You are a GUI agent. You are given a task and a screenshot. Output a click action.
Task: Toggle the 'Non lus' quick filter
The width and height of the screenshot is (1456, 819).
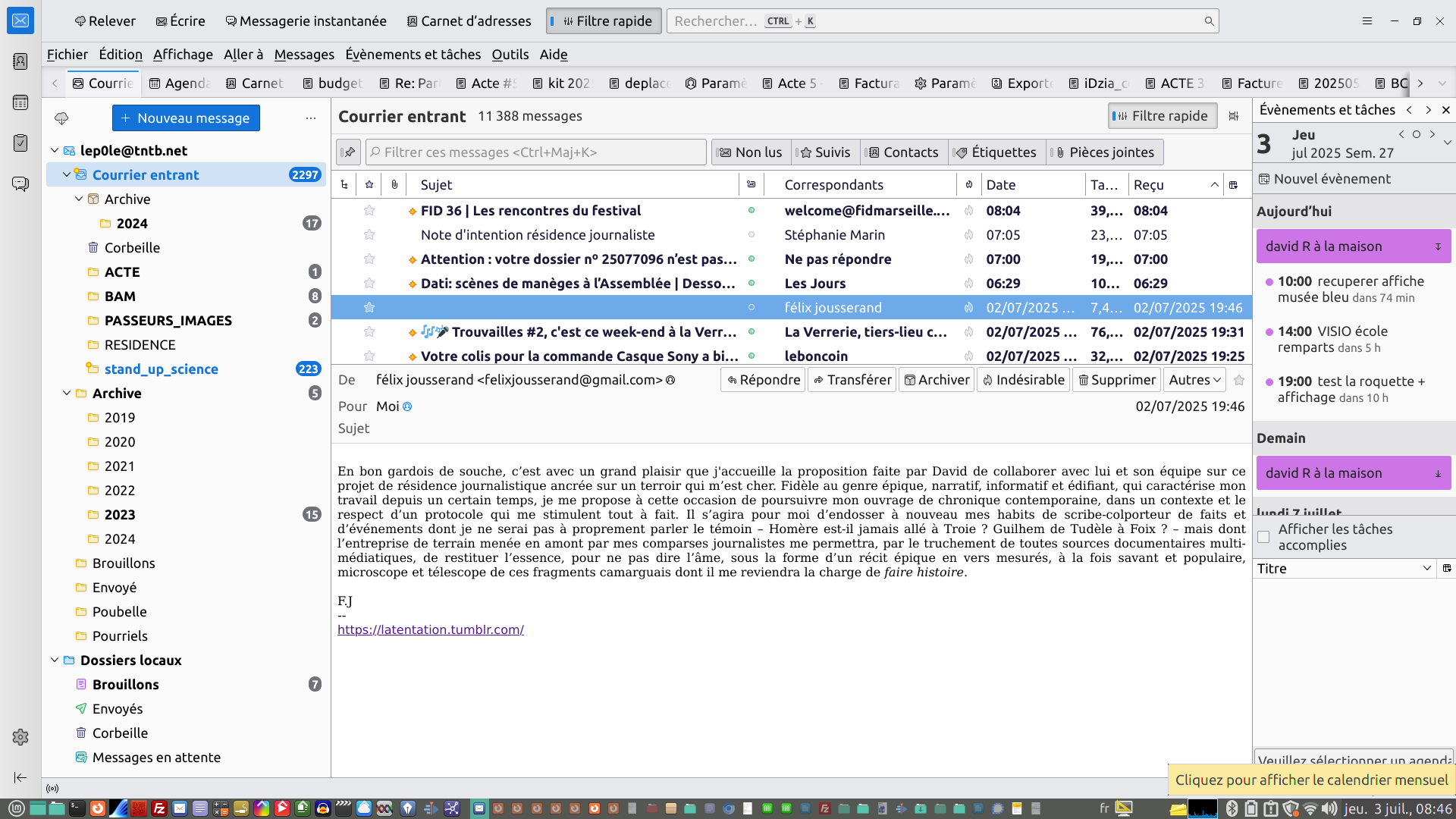pos(751,152)
